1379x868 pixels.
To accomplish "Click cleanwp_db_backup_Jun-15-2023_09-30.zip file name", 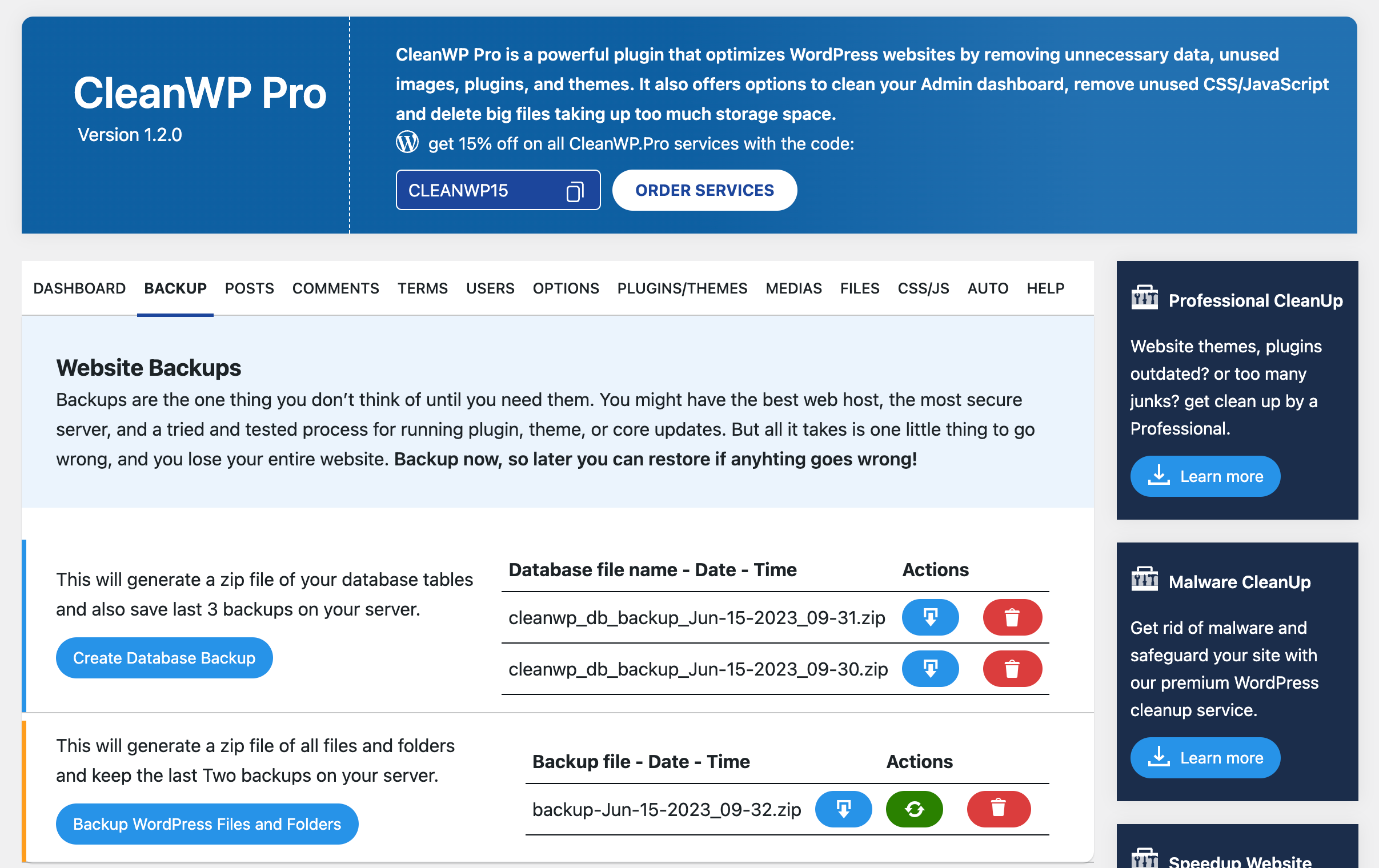I will click(x=698, y=669).
